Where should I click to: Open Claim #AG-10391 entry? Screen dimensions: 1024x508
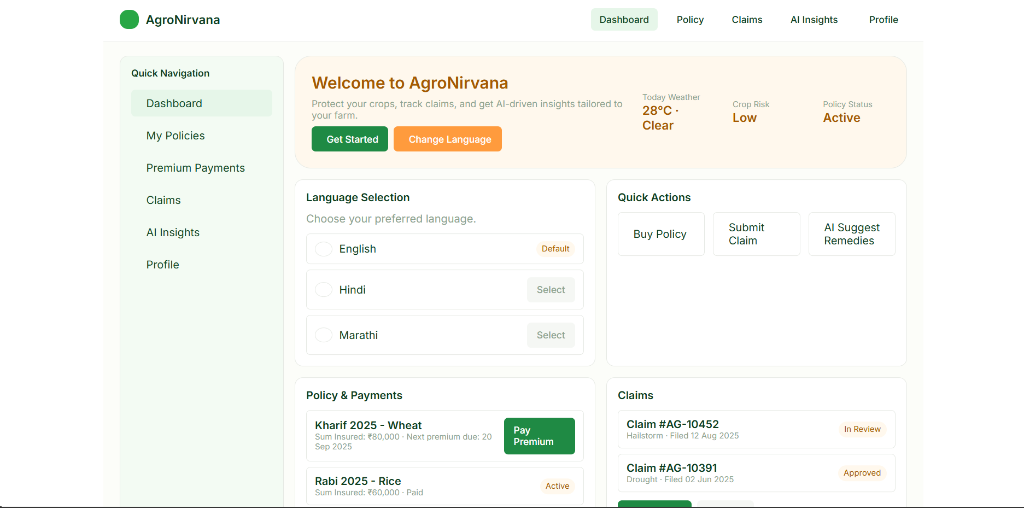click(756, 473)
